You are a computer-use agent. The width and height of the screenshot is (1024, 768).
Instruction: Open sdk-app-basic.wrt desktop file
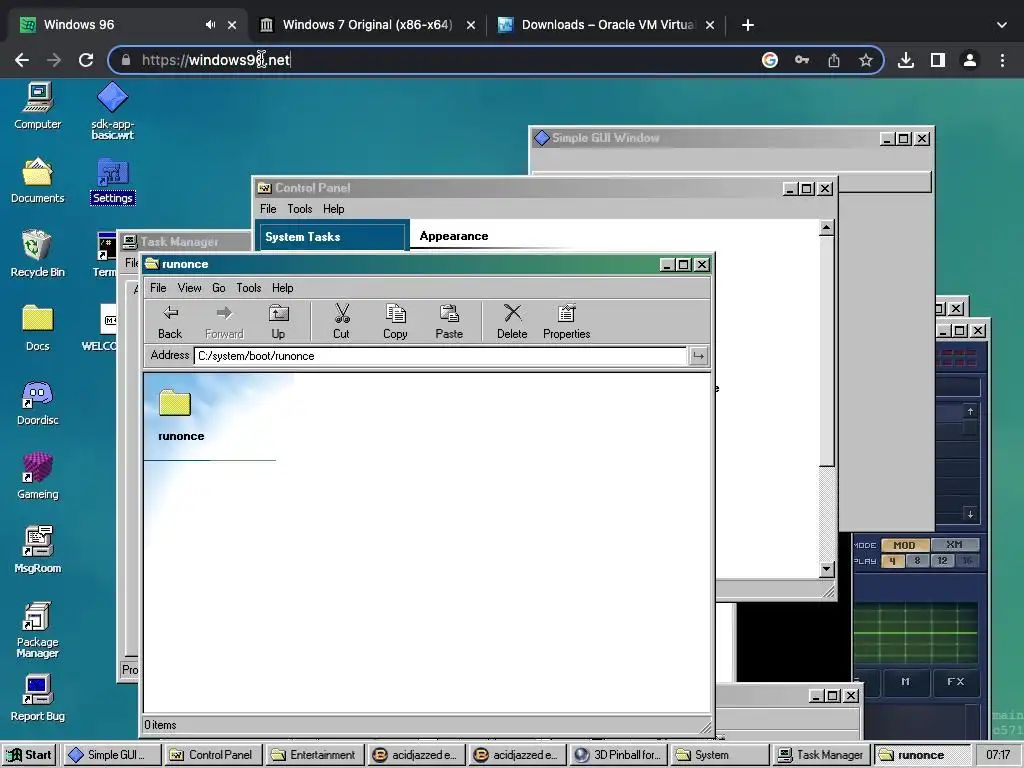click(112, 111)
